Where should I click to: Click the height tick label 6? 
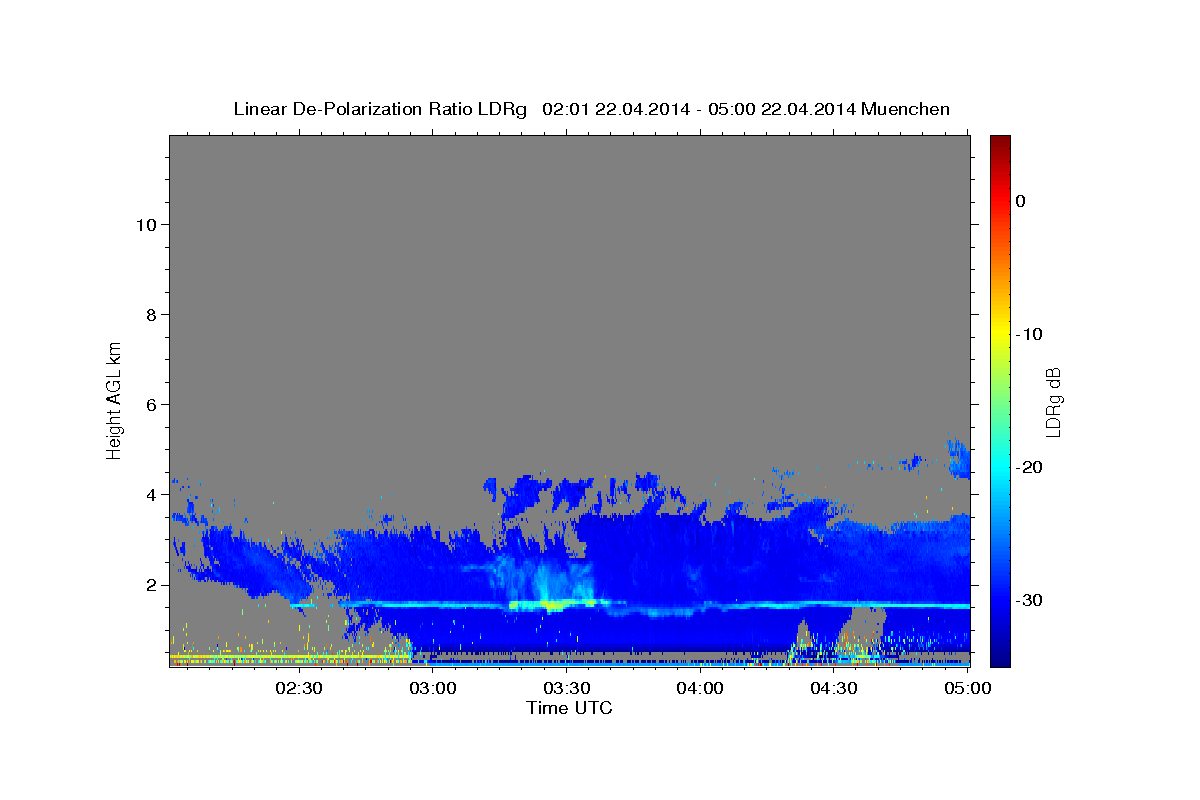[x=150, y=404]
